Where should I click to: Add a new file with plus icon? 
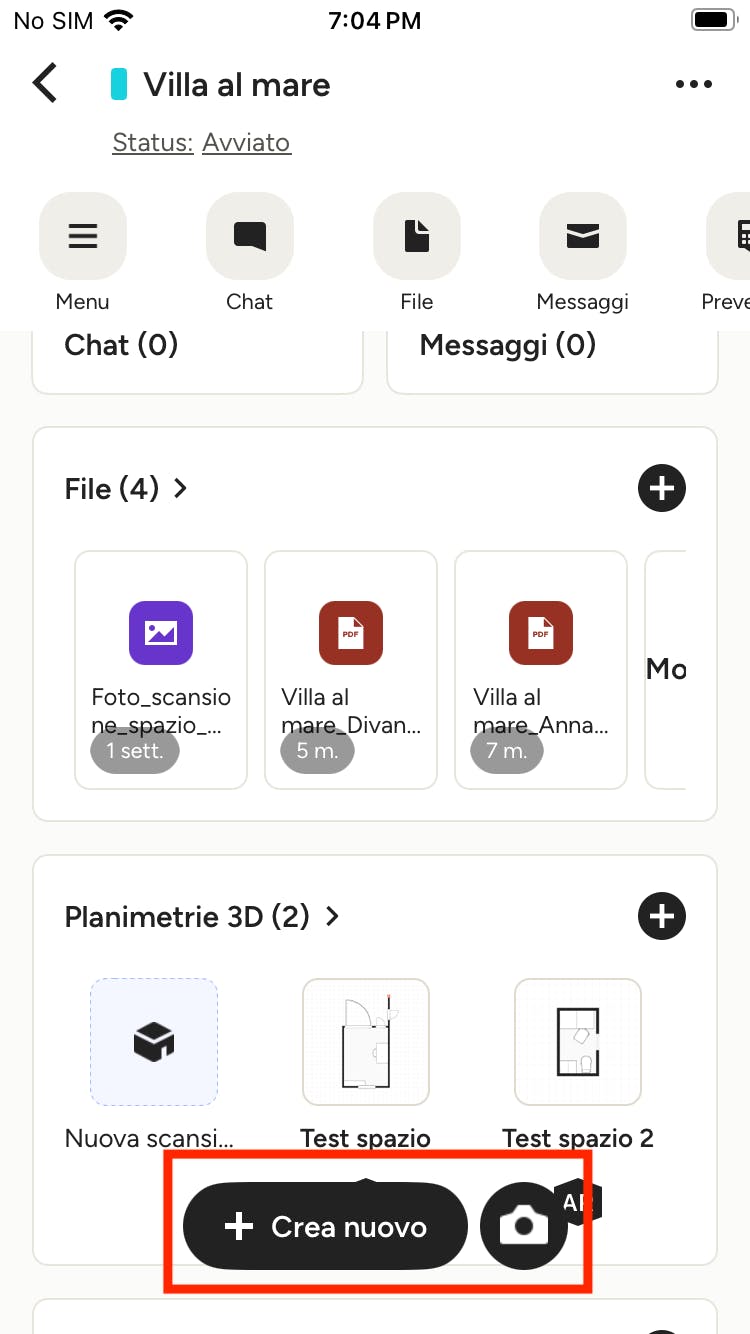pos(662,488)
